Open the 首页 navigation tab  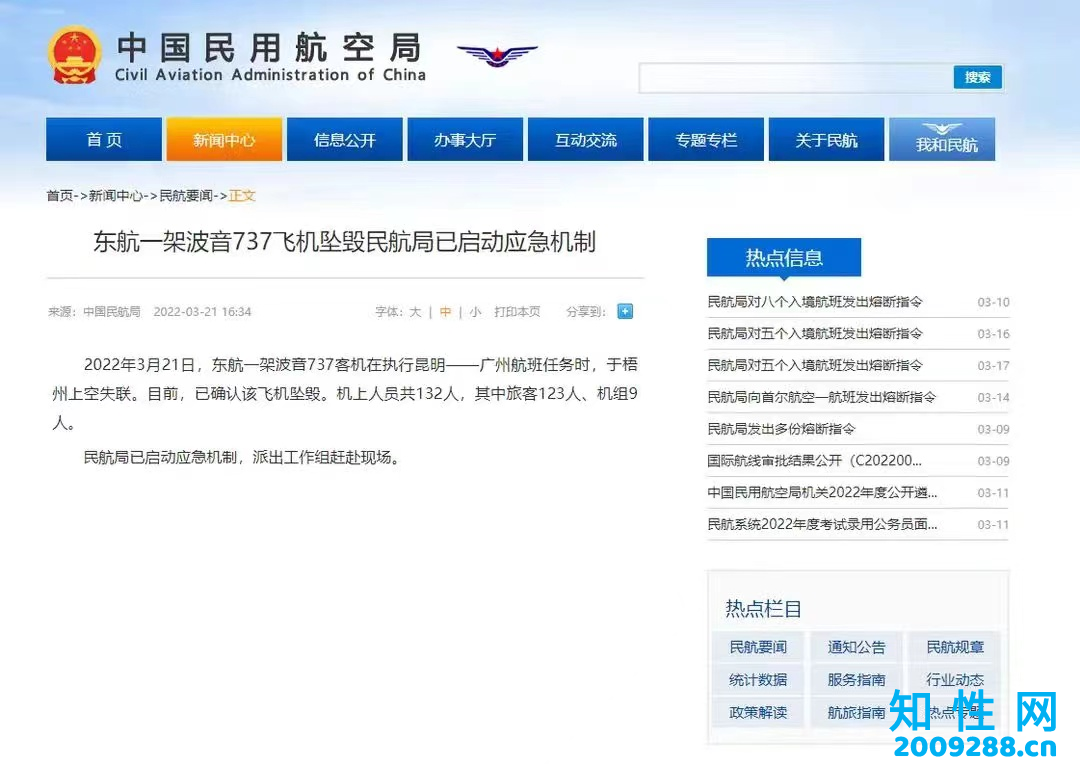click(104, 139)
